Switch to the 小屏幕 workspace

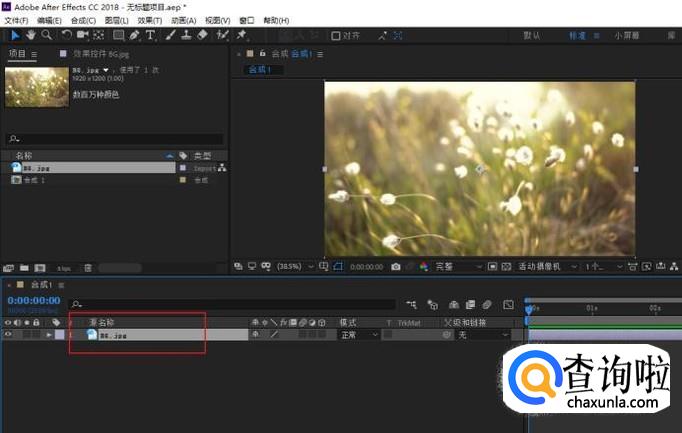(x=629, y=35)
